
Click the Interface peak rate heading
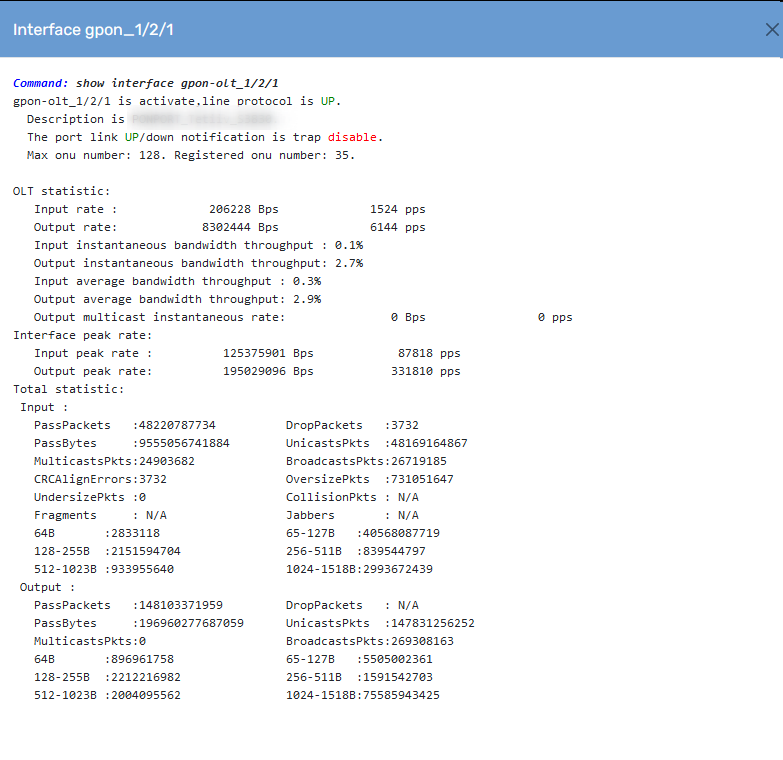pyautogui.click(x=82, y=335)
